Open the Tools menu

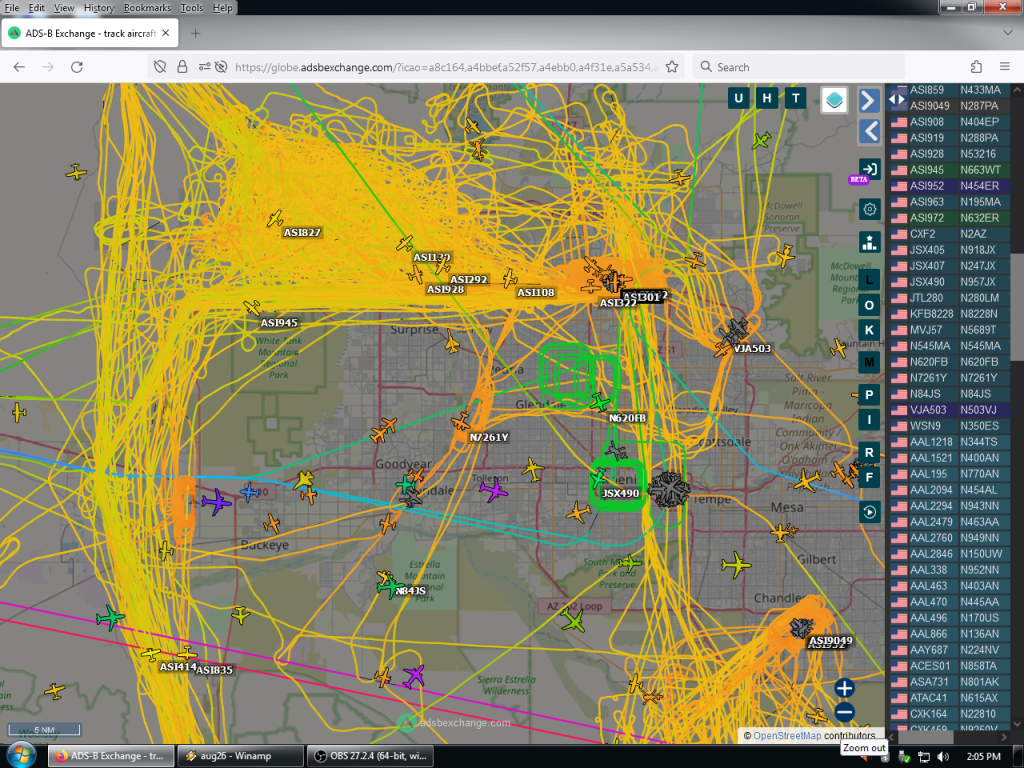pyautogui.click(x=191, y=8)
